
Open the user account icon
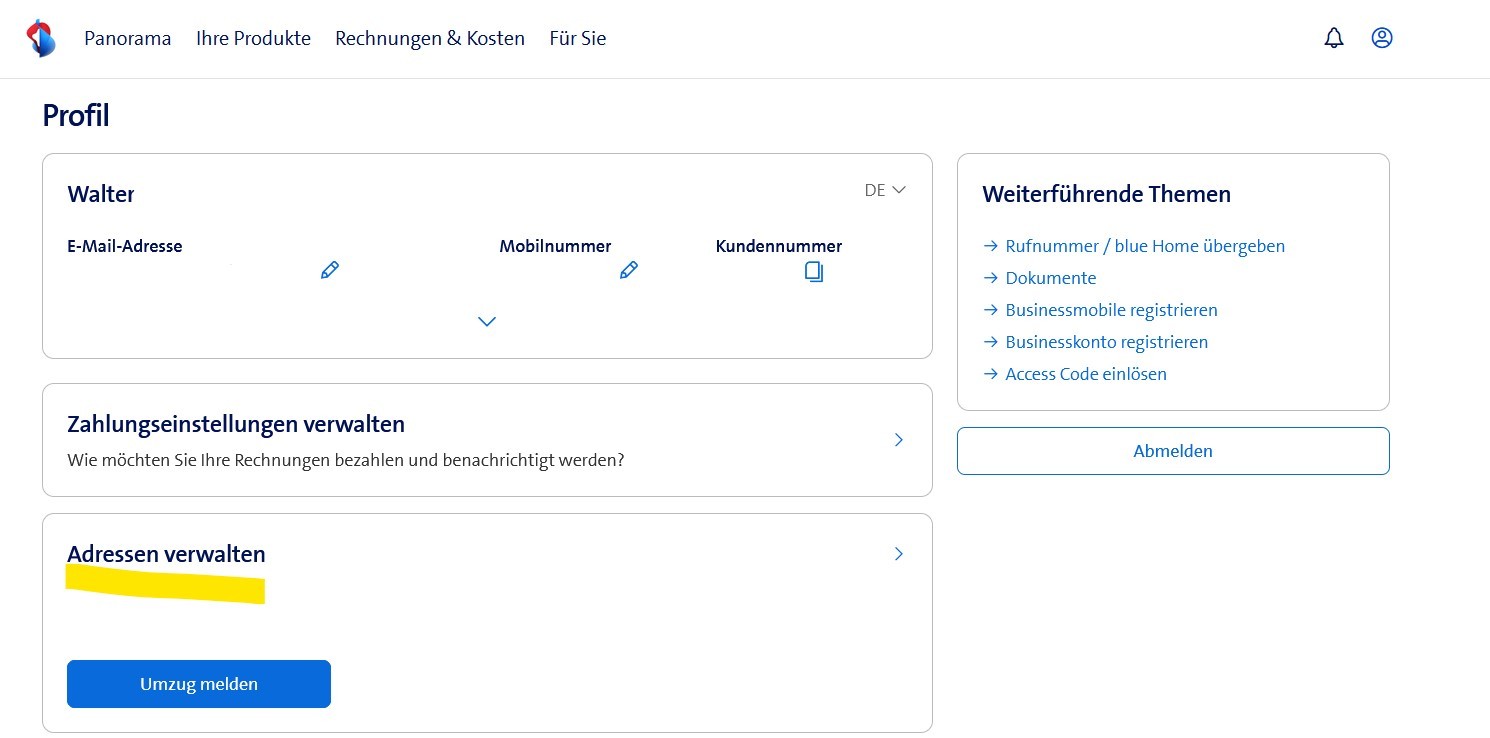(1382, 38)
